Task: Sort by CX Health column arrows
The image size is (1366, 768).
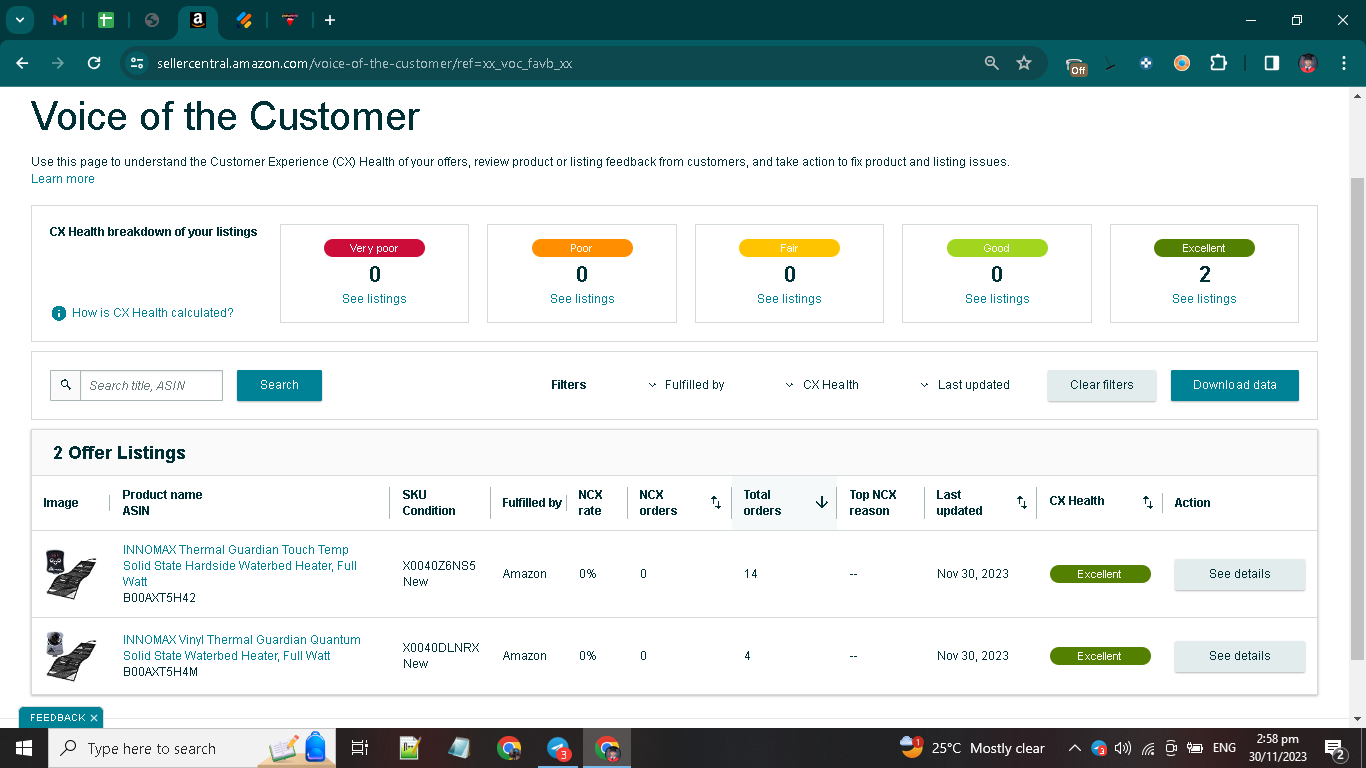Action: tap(1148, 503)
